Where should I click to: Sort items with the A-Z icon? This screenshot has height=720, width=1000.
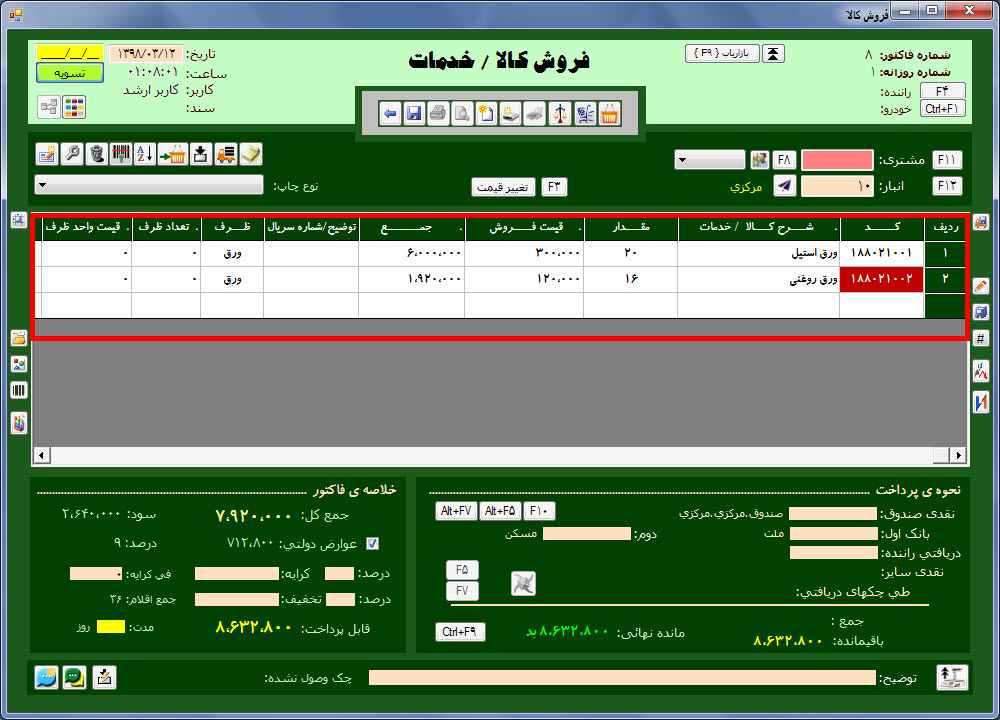coord(144,156)
